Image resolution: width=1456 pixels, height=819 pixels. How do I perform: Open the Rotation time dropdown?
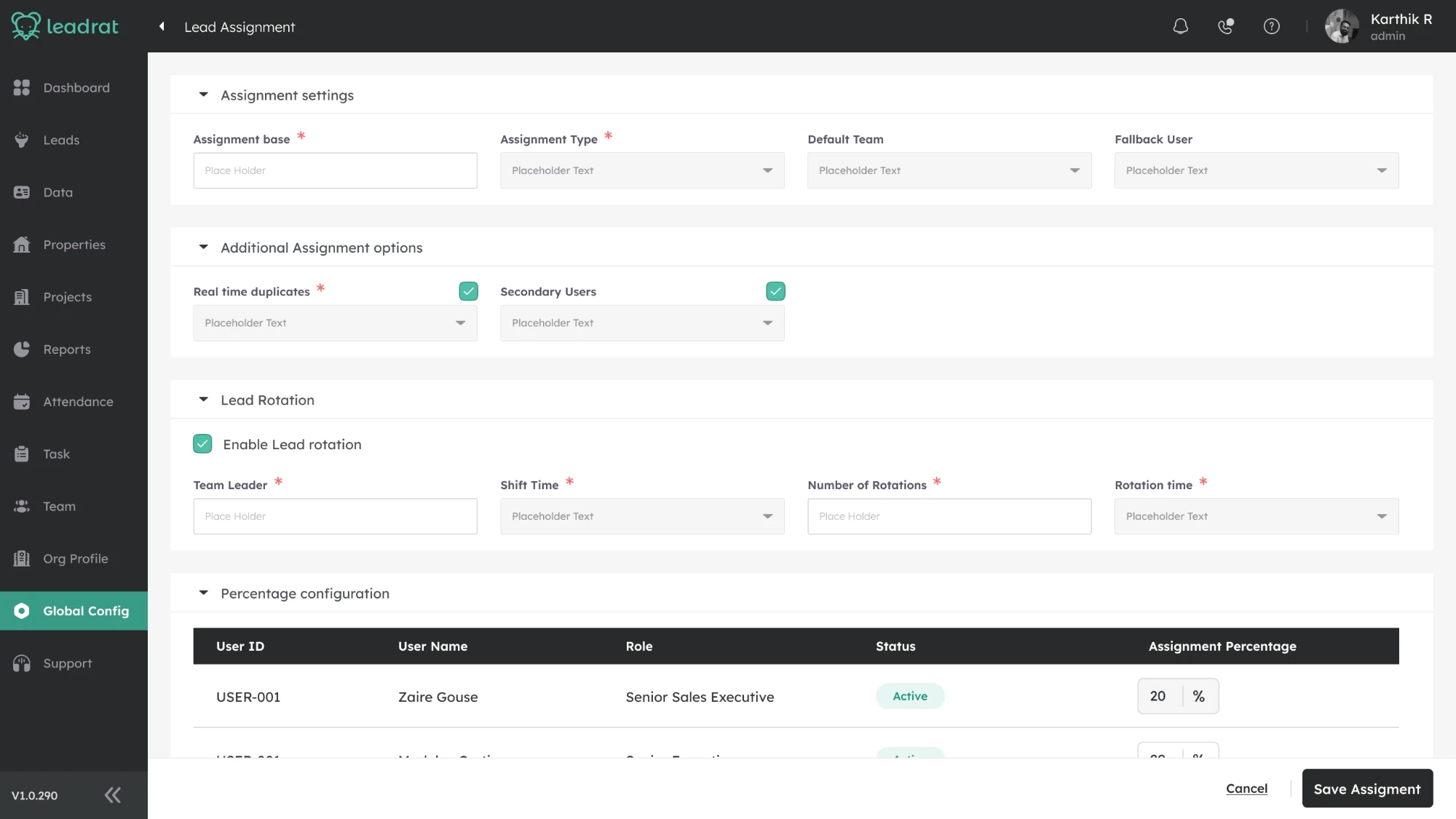click(x=1257, y=516)
